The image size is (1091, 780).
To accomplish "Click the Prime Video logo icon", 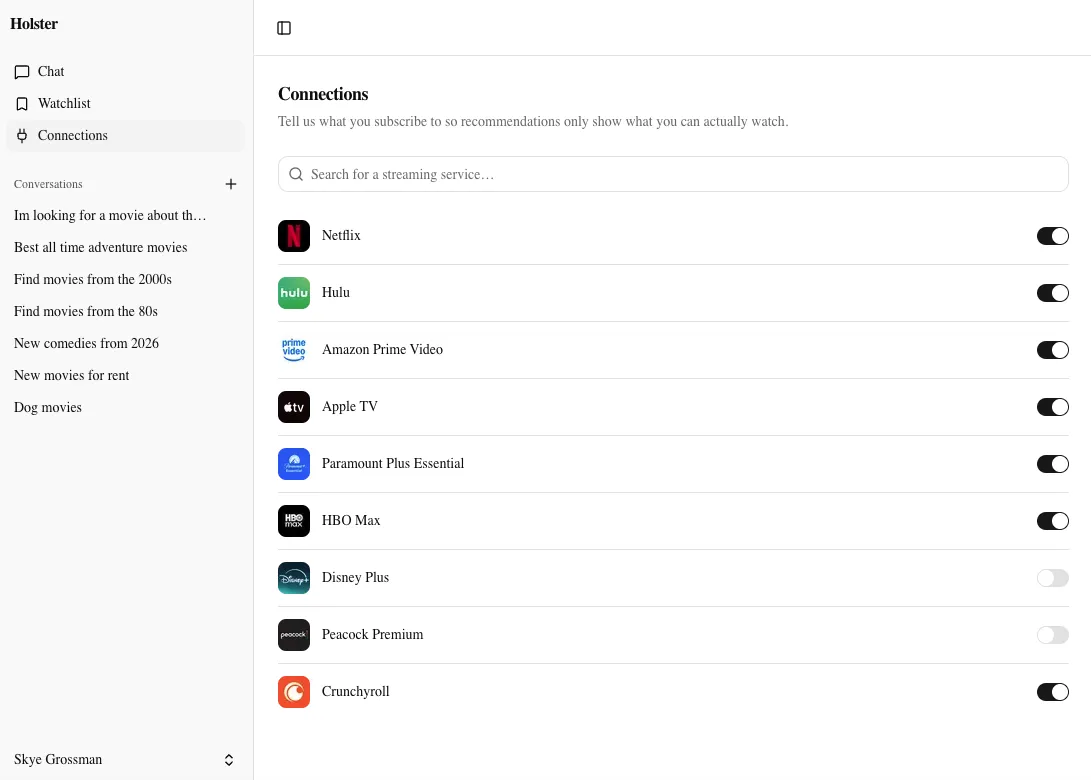I will pos(294,350).
